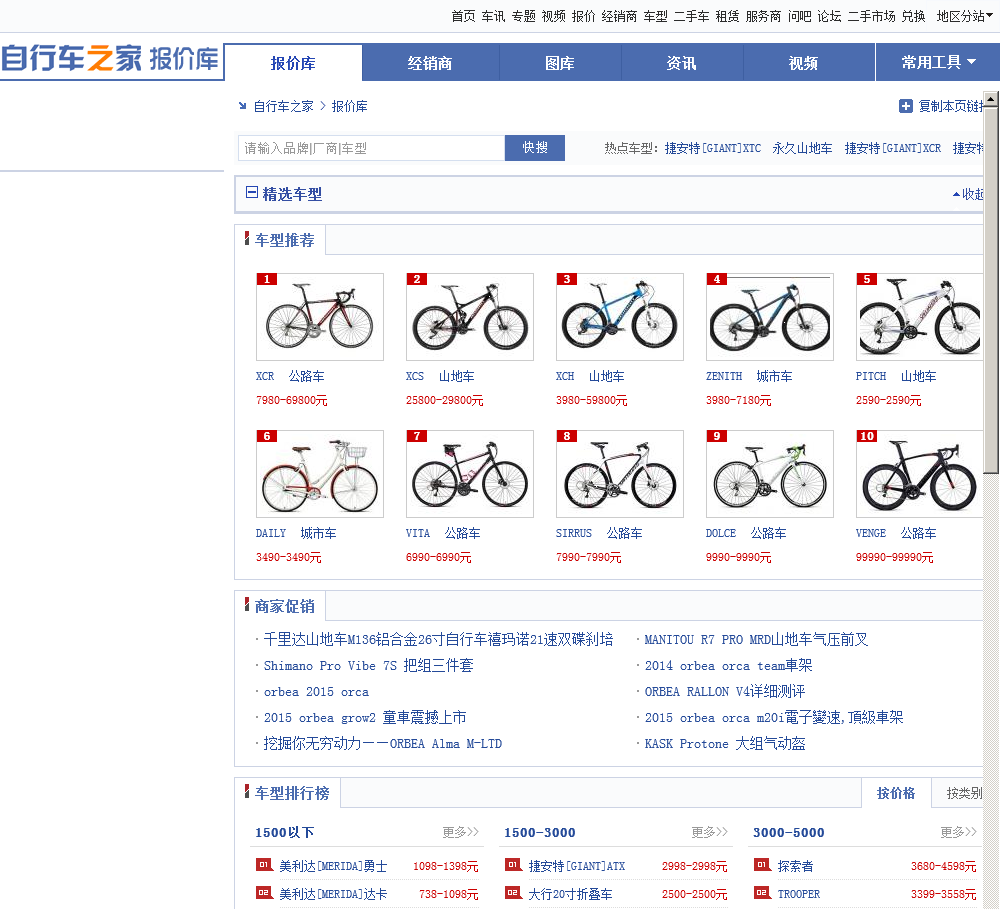Open the PITCH white mountain bike thumbnail
The image size is (1000, 909).
coord(919,317)
